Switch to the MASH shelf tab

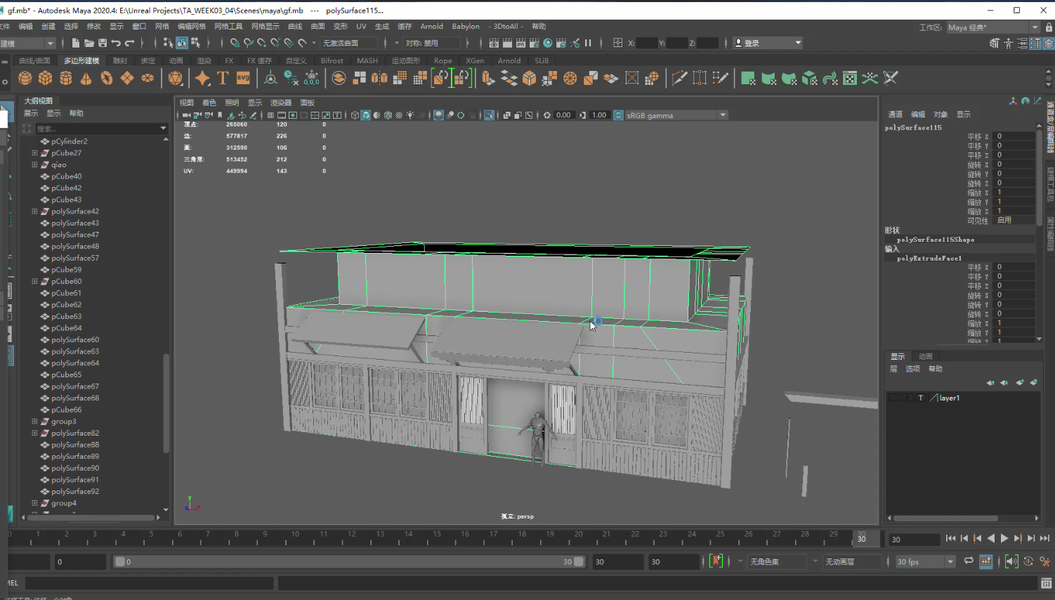click(367, 61)
